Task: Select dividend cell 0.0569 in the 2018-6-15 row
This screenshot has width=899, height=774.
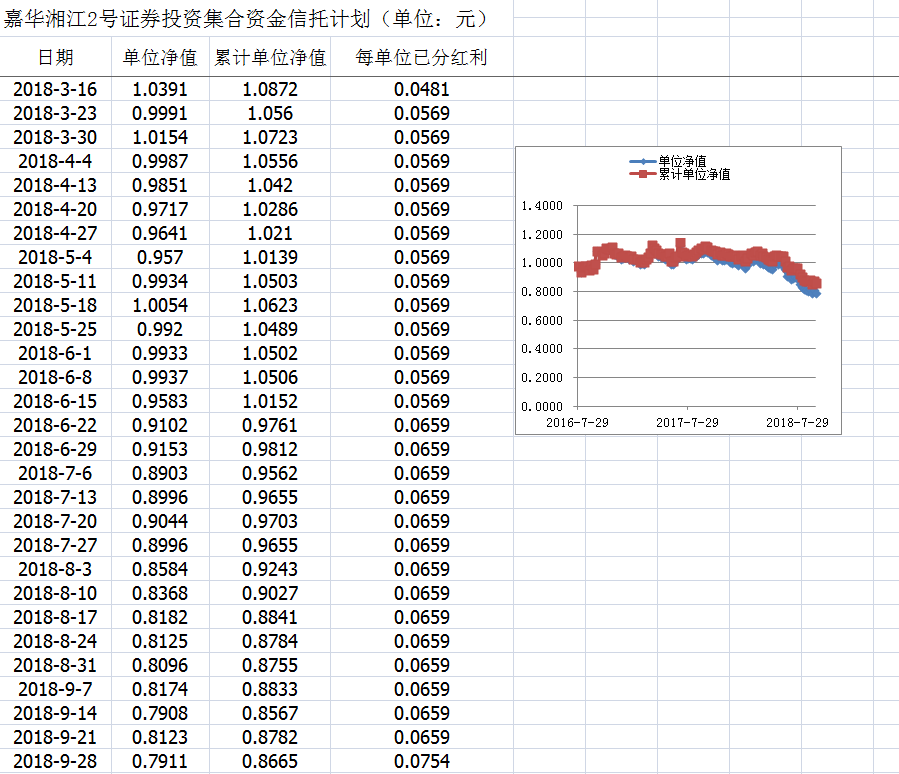Action: 422,402
